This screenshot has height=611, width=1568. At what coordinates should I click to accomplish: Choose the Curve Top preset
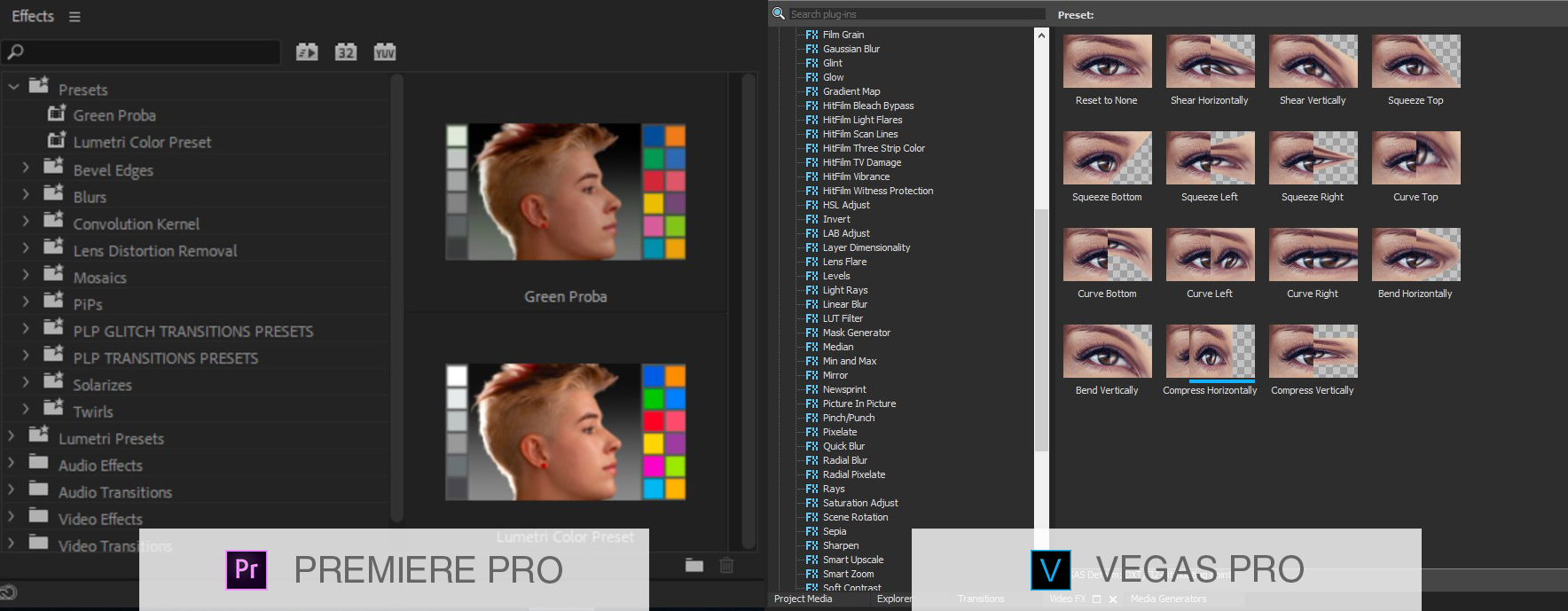click(1415, 158)
